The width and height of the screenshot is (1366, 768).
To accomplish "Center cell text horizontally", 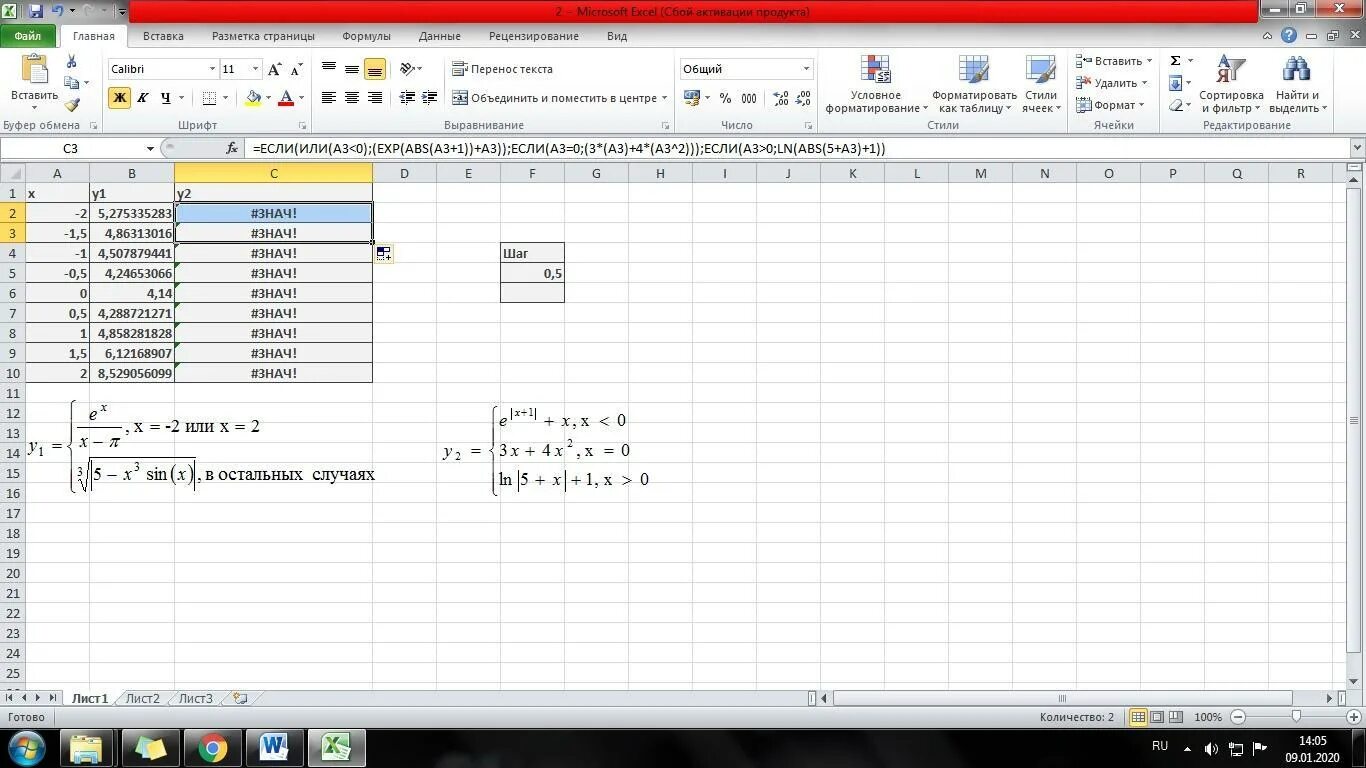I will [352, 98].
